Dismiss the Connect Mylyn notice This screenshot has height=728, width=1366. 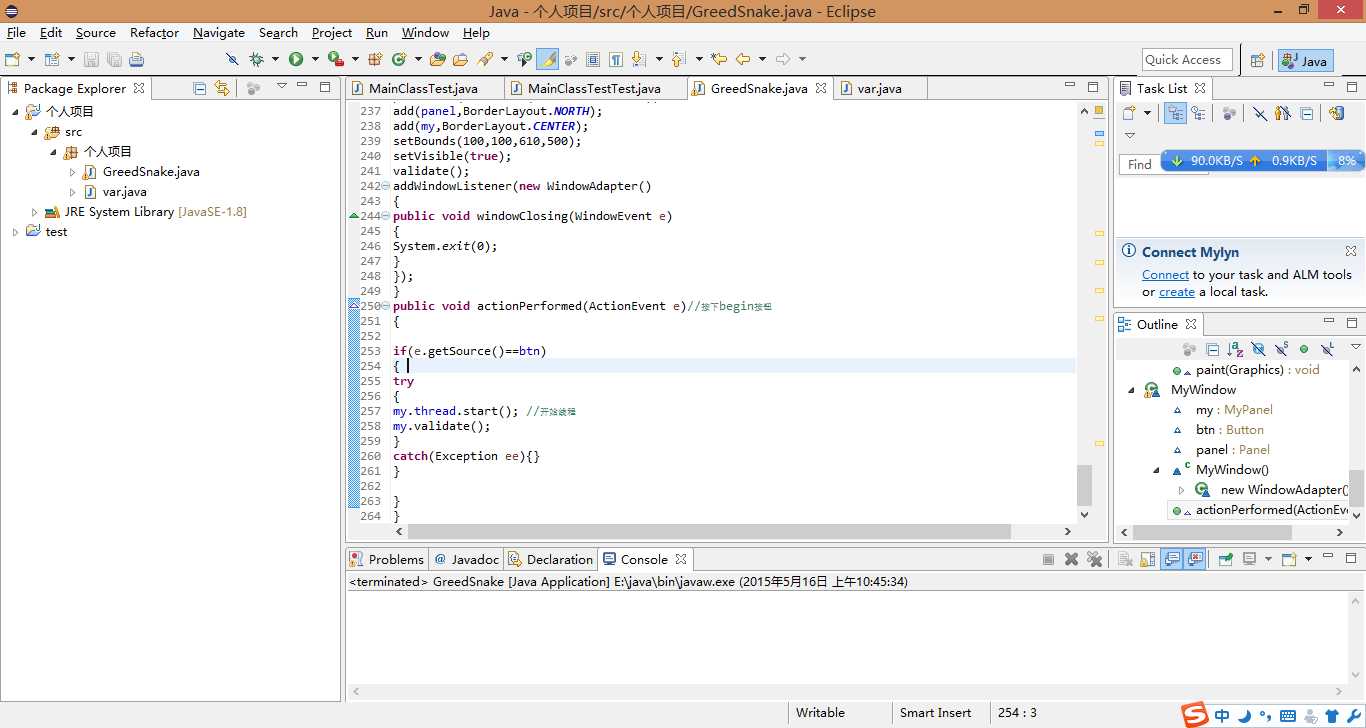pyautogui.click(x=1351, y=251)
